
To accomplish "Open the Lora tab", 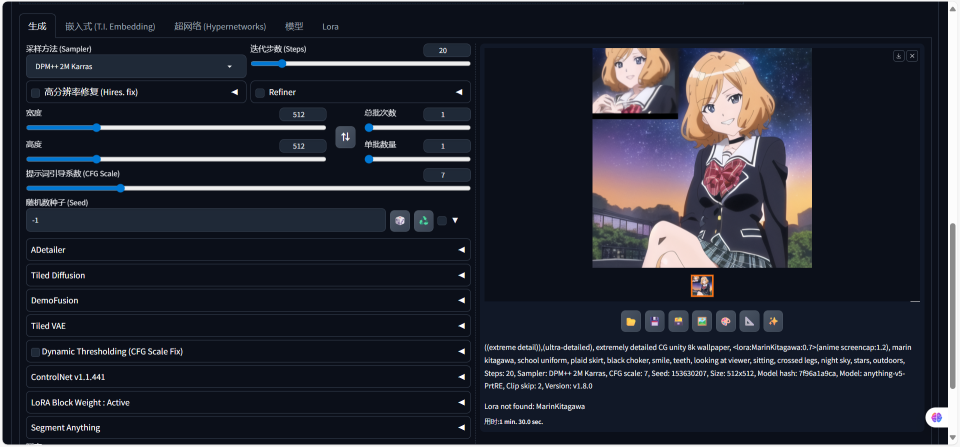I will coord(330,26).
